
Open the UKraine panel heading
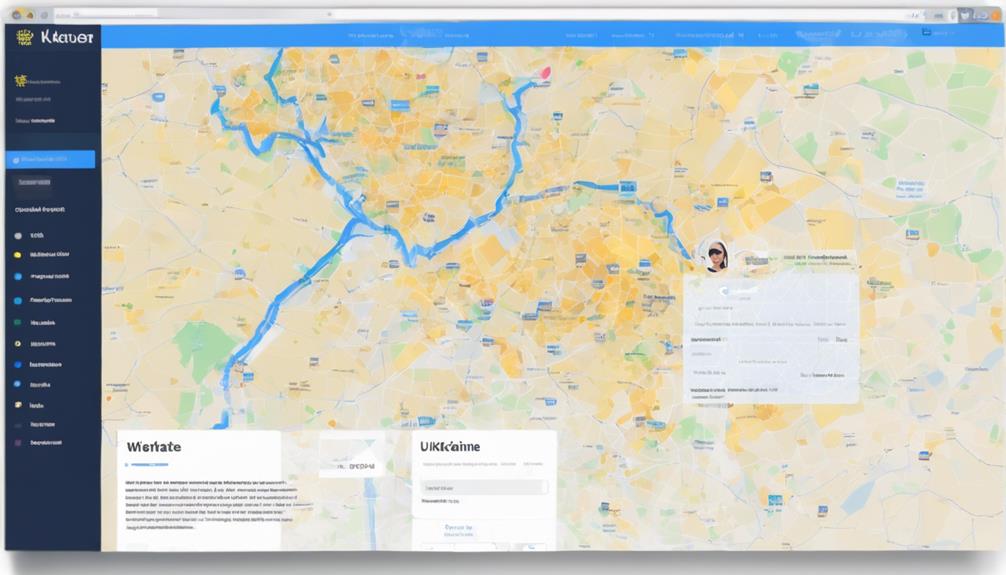coord(452,445)
